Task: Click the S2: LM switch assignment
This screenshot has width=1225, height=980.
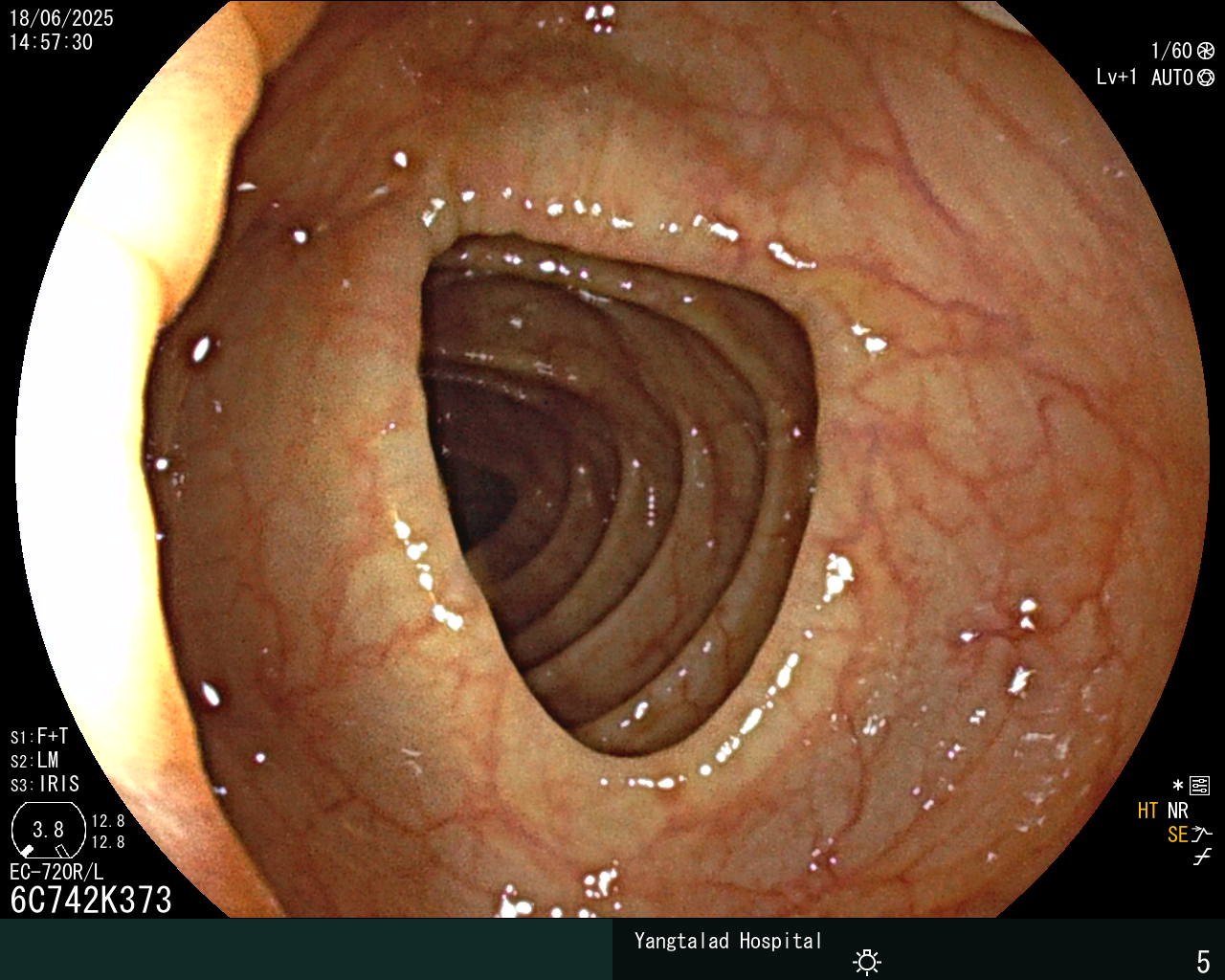Action: point(34,761)
